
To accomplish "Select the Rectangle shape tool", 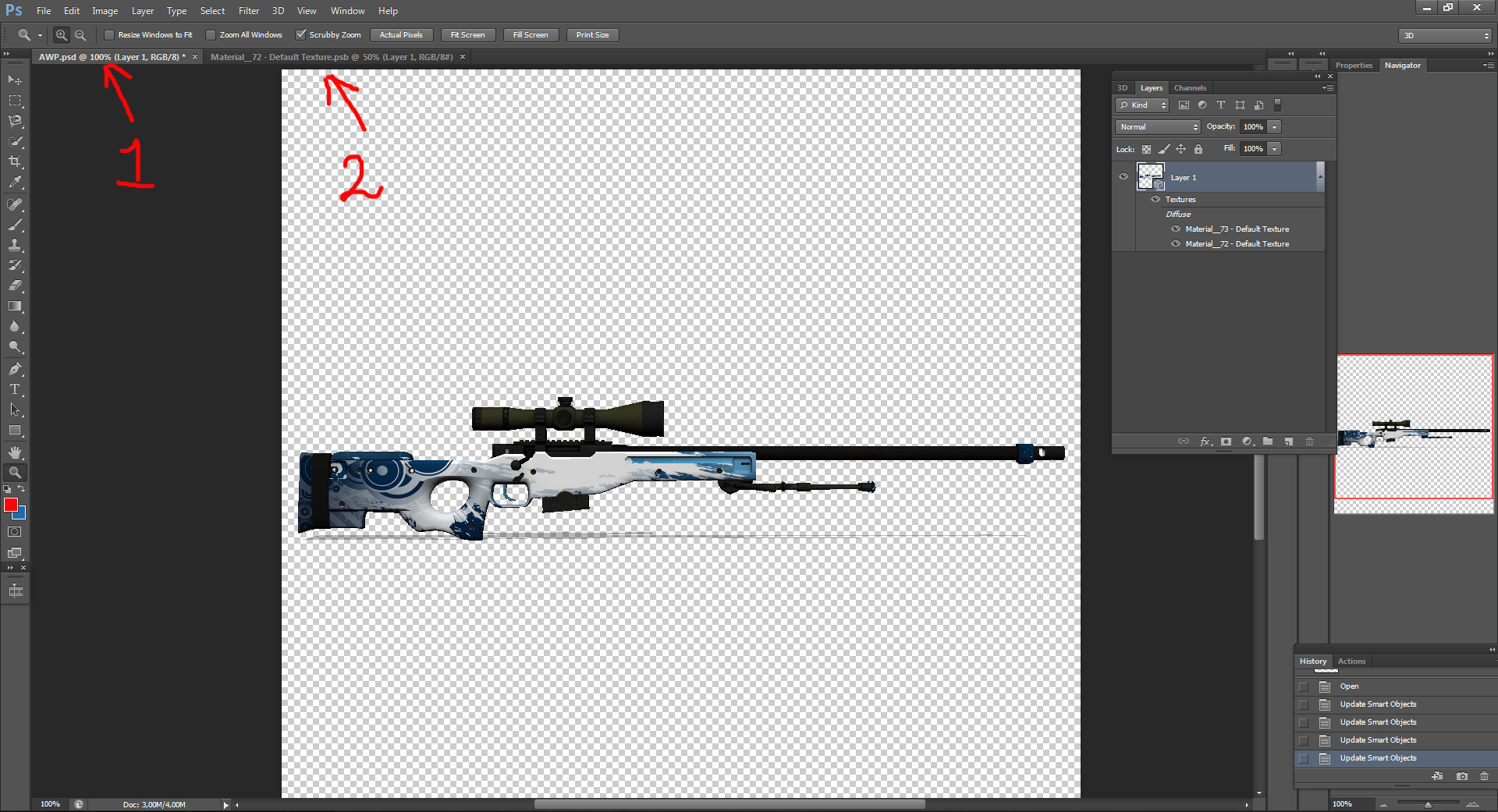I will (15, 431).
